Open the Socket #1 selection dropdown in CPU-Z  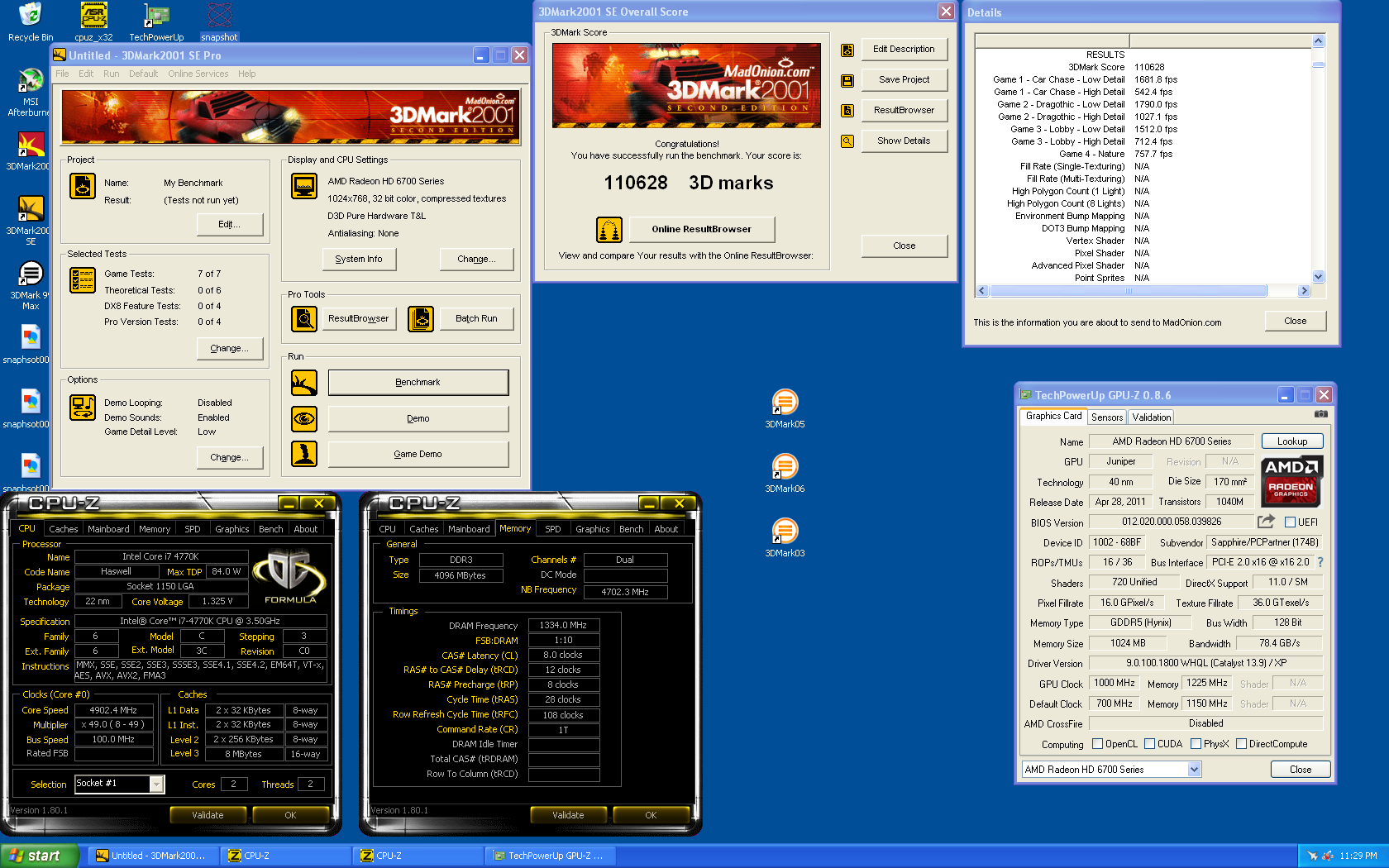click(156, 784)
